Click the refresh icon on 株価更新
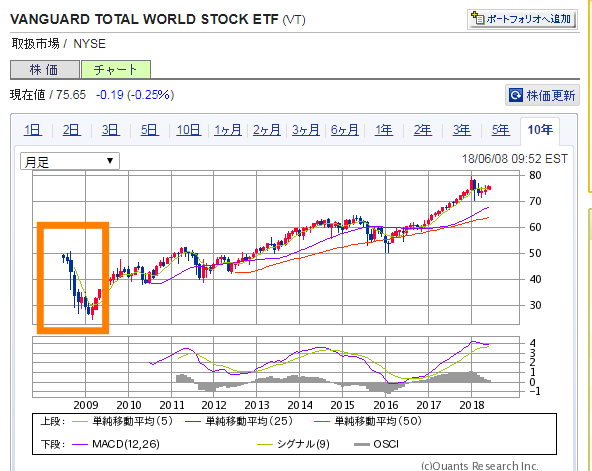The width and height of the screenshot is (592, 471). pyautogui.click(x=516, y=95)
